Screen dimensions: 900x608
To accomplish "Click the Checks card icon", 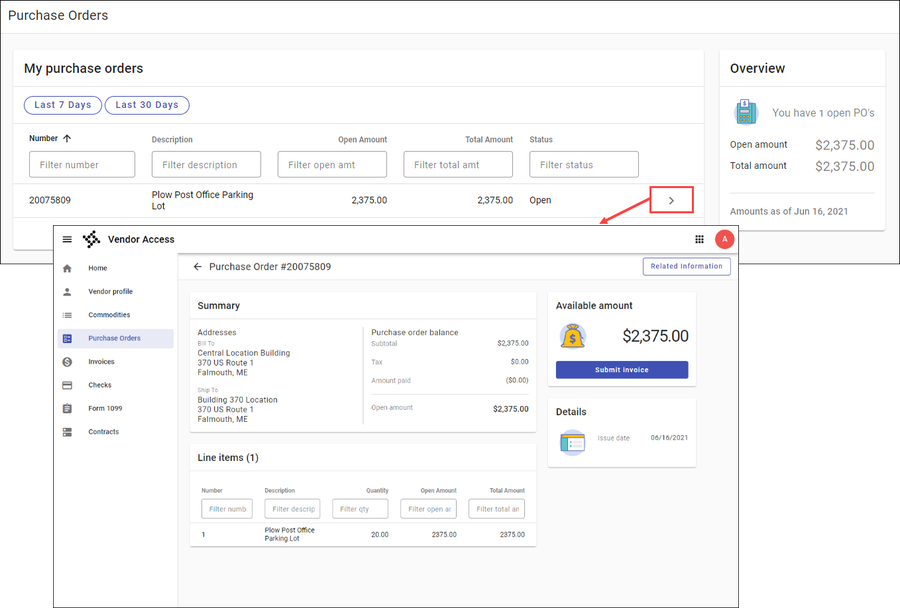I will 67,385.
